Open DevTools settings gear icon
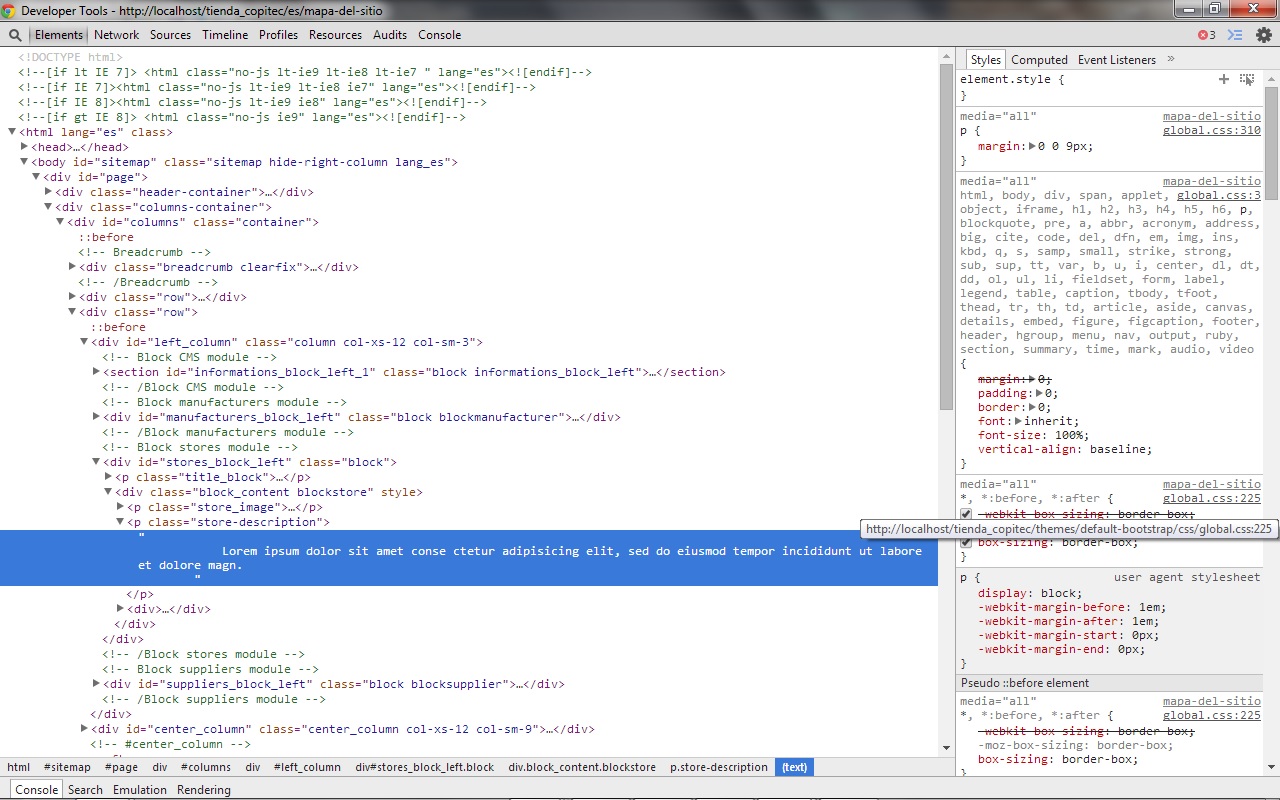1280x800 pixels. (1264, 35)
